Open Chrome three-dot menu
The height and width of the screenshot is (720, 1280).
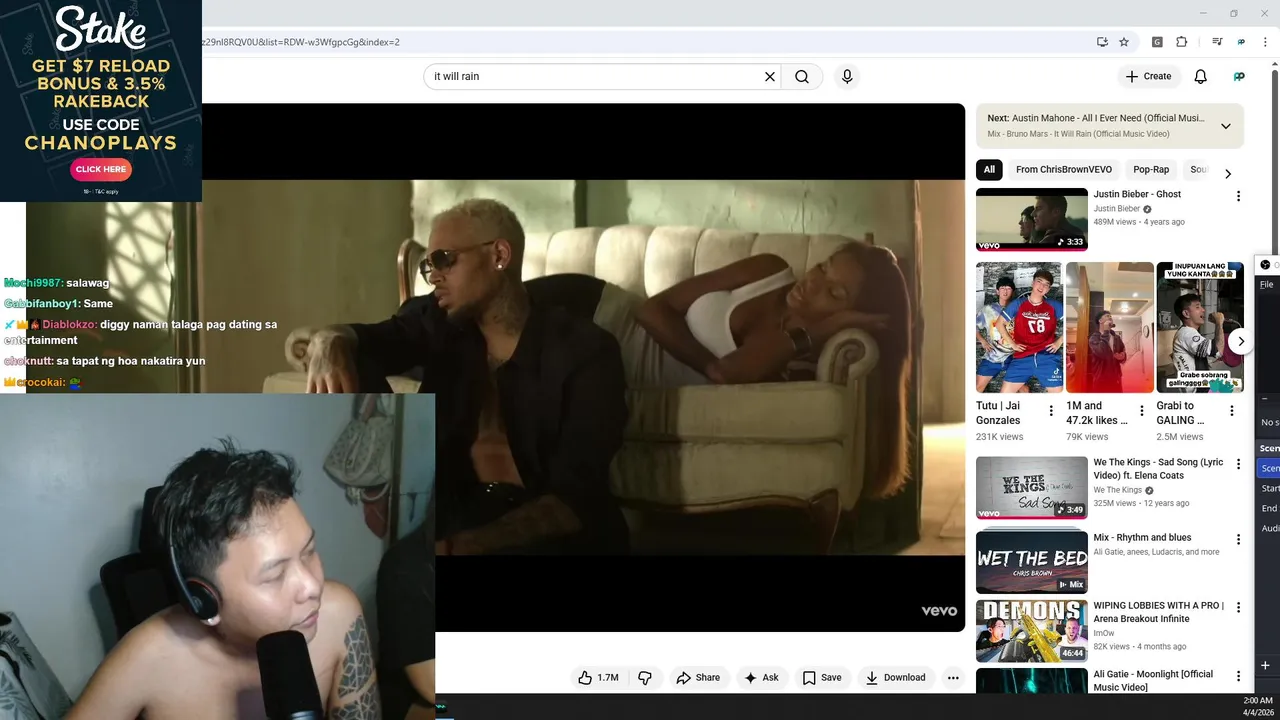1264,42
